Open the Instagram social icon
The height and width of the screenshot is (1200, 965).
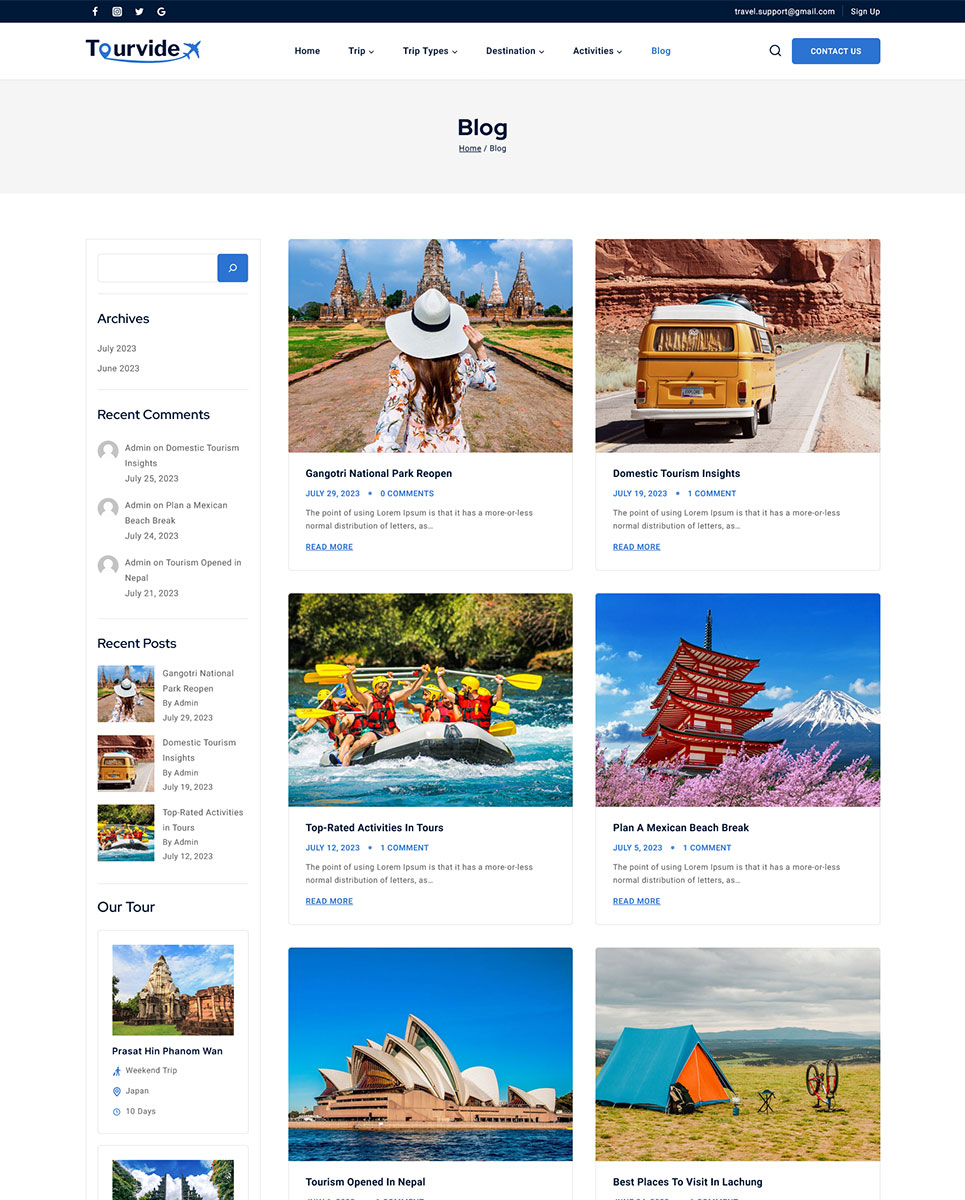[117, 12]
